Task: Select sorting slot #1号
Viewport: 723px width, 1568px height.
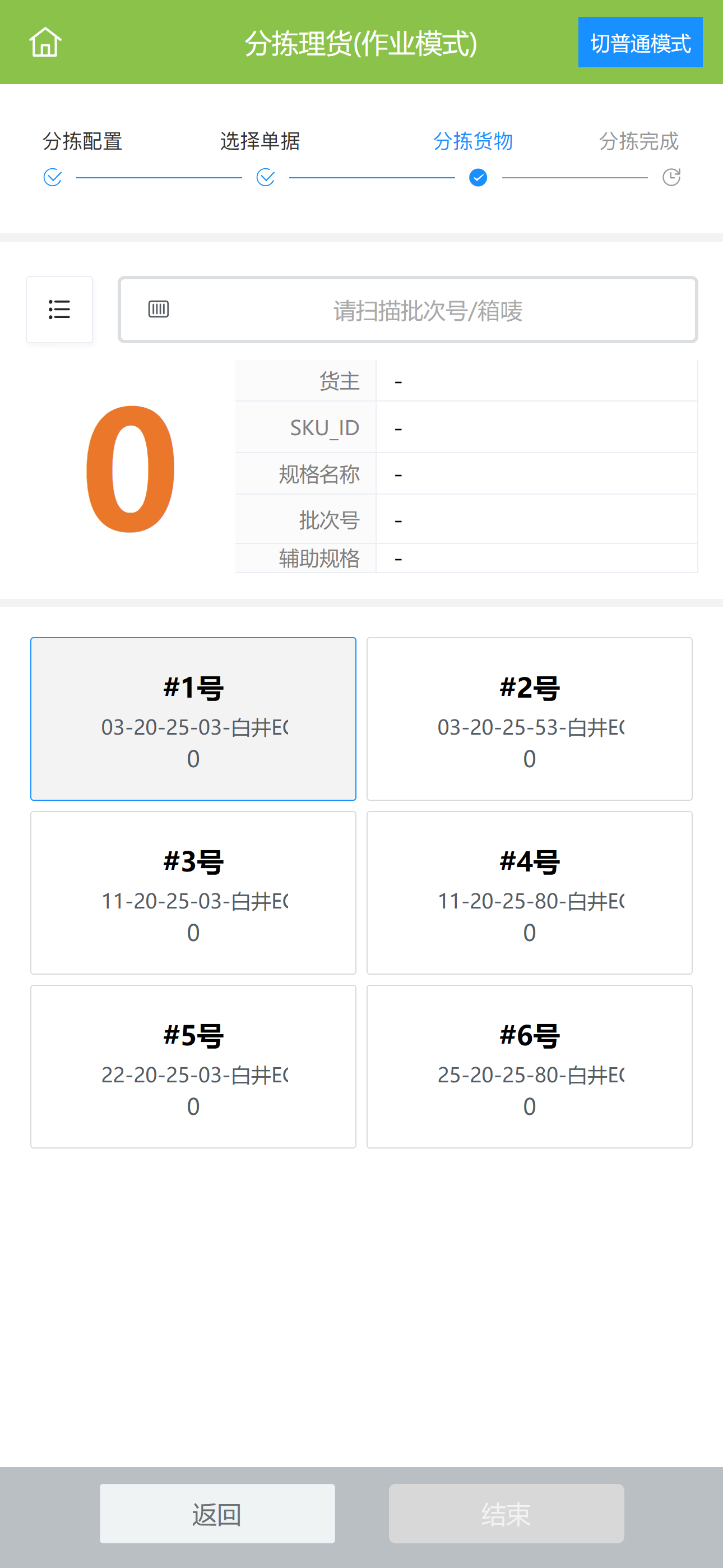Action: pos(193,719)
